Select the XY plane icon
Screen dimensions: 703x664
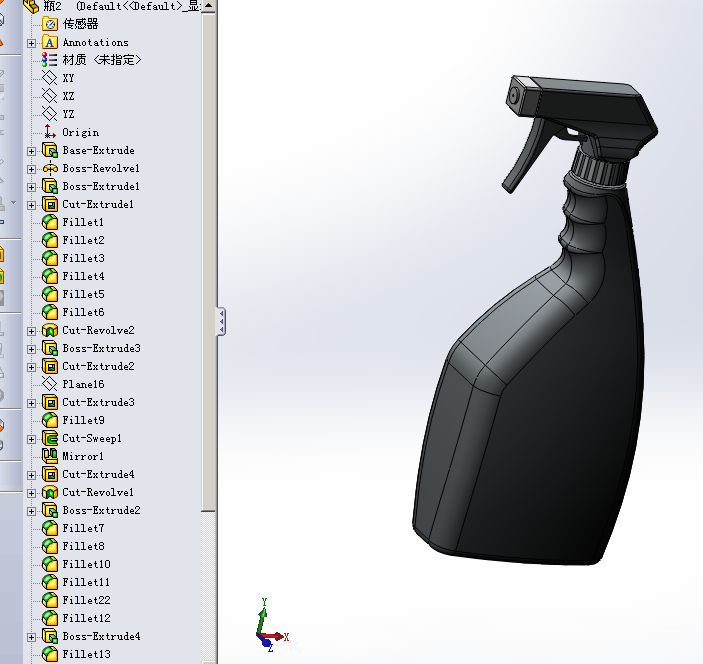pos(50,78)
